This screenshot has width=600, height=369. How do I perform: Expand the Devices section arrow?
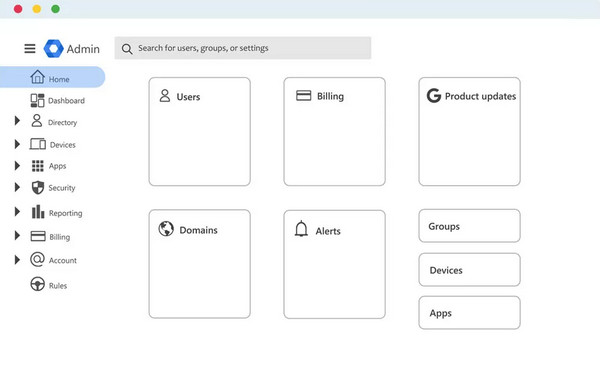tap(17, 144)
